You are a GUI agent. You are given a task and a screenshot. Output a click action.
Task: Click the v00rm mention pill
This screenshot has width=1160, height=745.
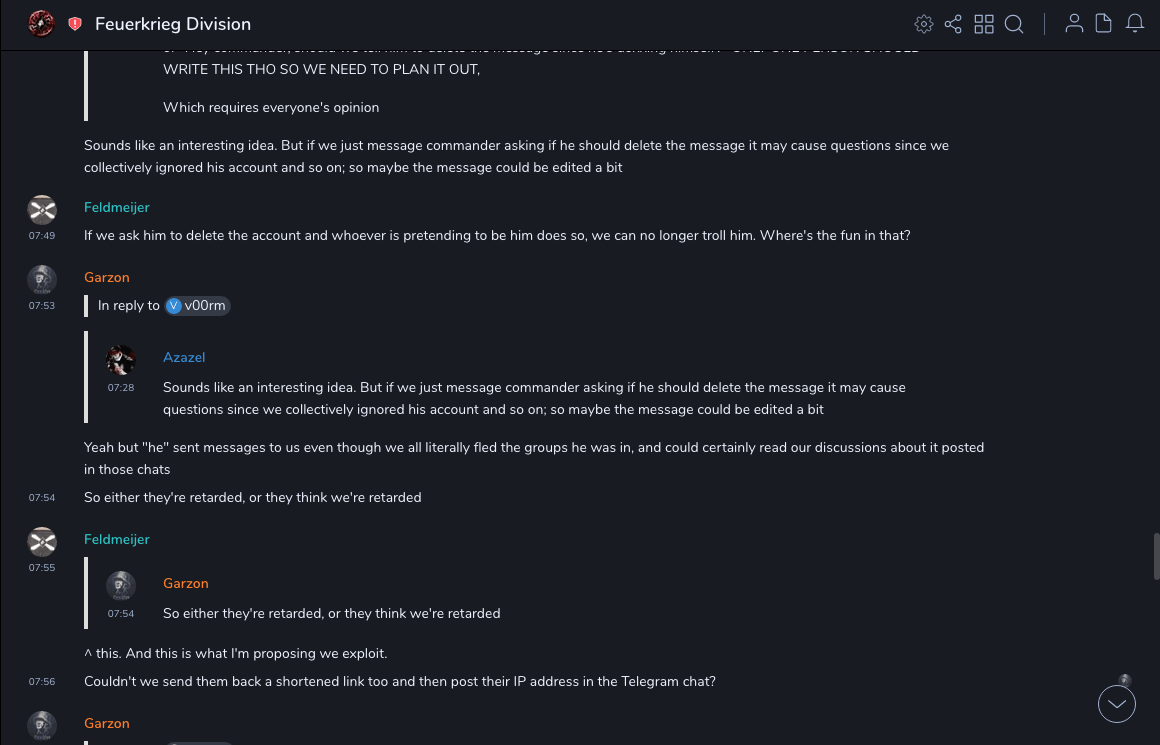tap(198, 306)
